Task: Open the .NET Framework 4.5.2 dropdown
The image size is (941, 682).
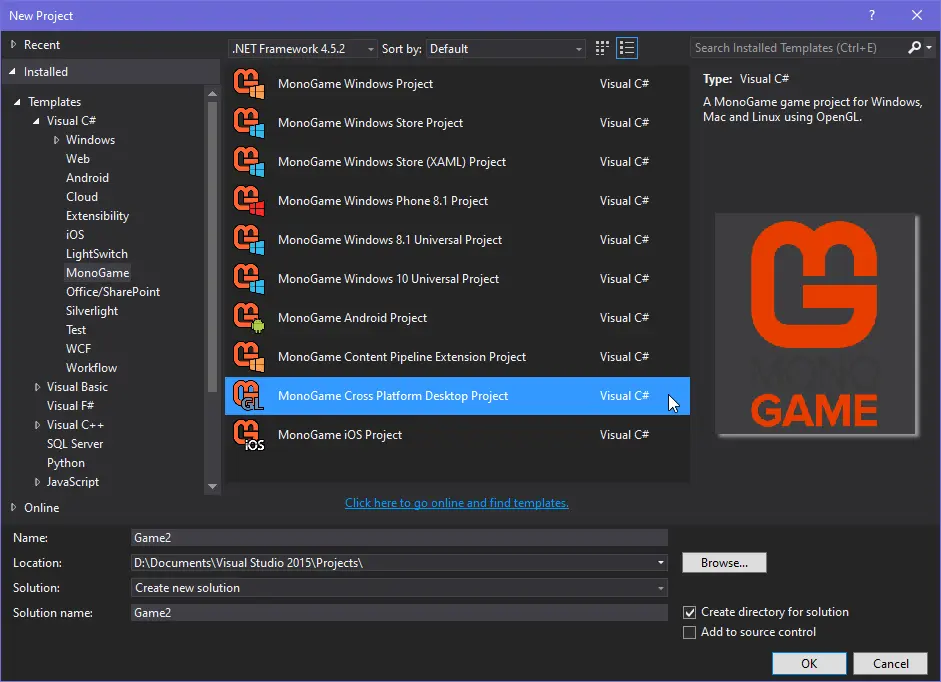Action: [x=303, y=49]
